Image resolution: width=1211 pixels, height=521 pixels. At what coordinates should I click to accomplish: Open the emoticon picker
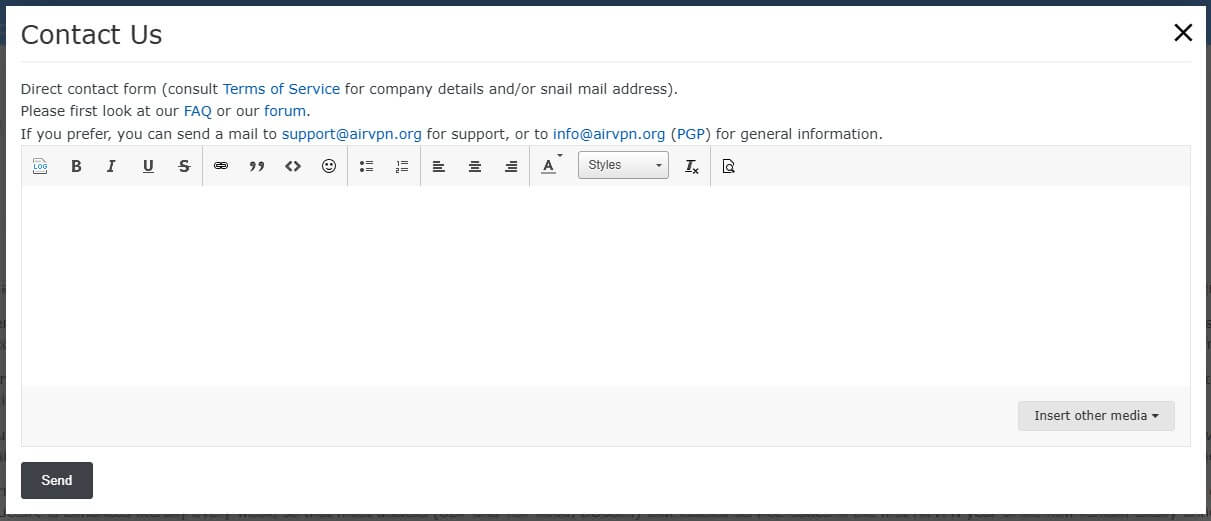tap(329, 167)
